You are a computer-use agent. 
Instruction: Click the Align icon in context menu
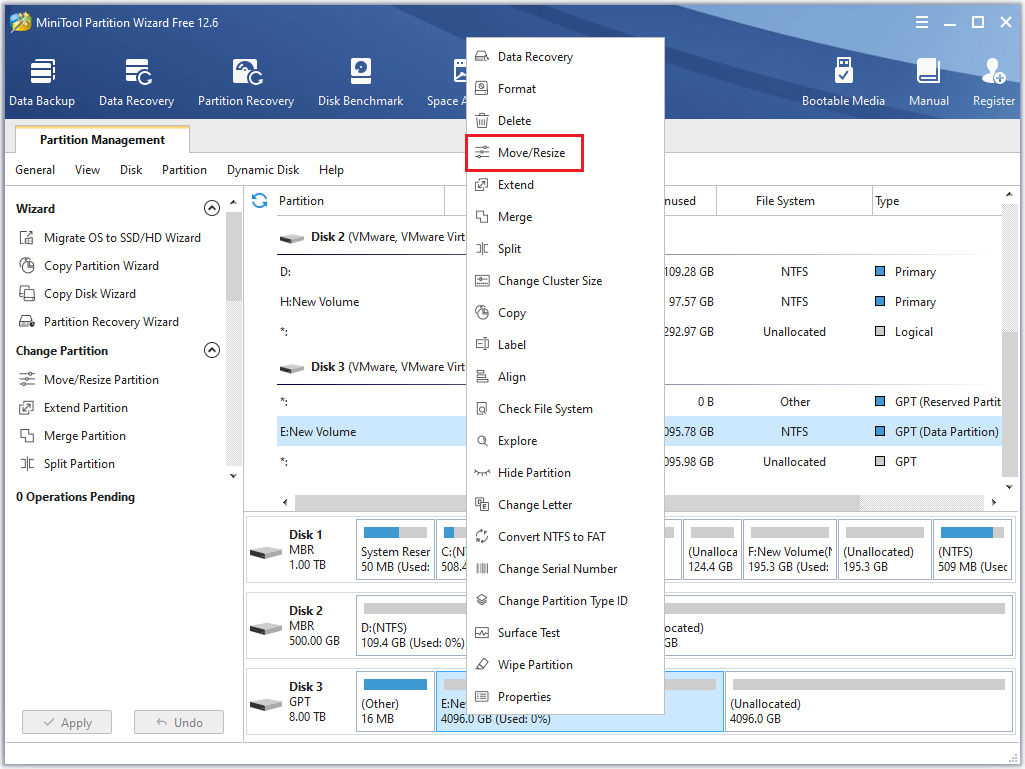coord(482,377)
